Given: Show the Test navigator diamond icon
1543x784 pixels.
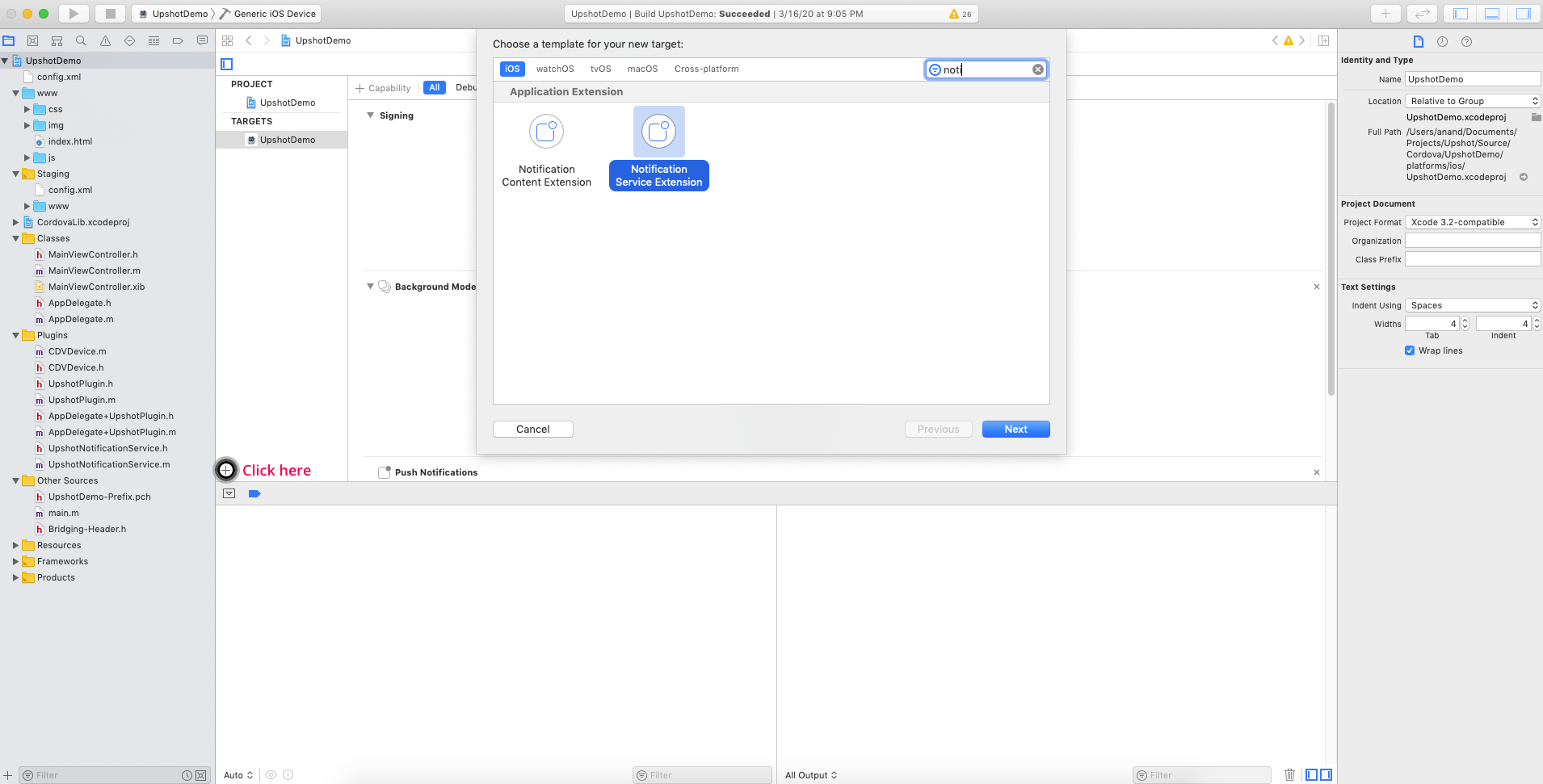Looking at the screenshot, I should click(x=129, y=40).
